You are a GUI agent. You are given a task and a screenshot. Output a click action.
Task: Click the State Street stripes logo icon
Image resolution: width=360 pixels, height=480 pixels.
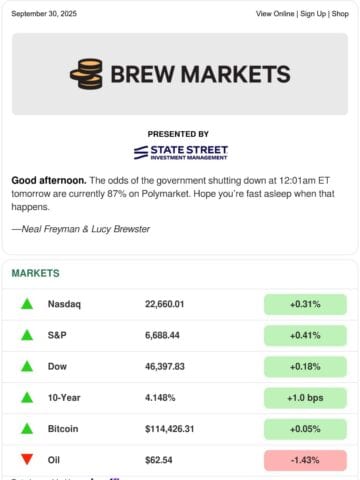click(x=141, y=153)
